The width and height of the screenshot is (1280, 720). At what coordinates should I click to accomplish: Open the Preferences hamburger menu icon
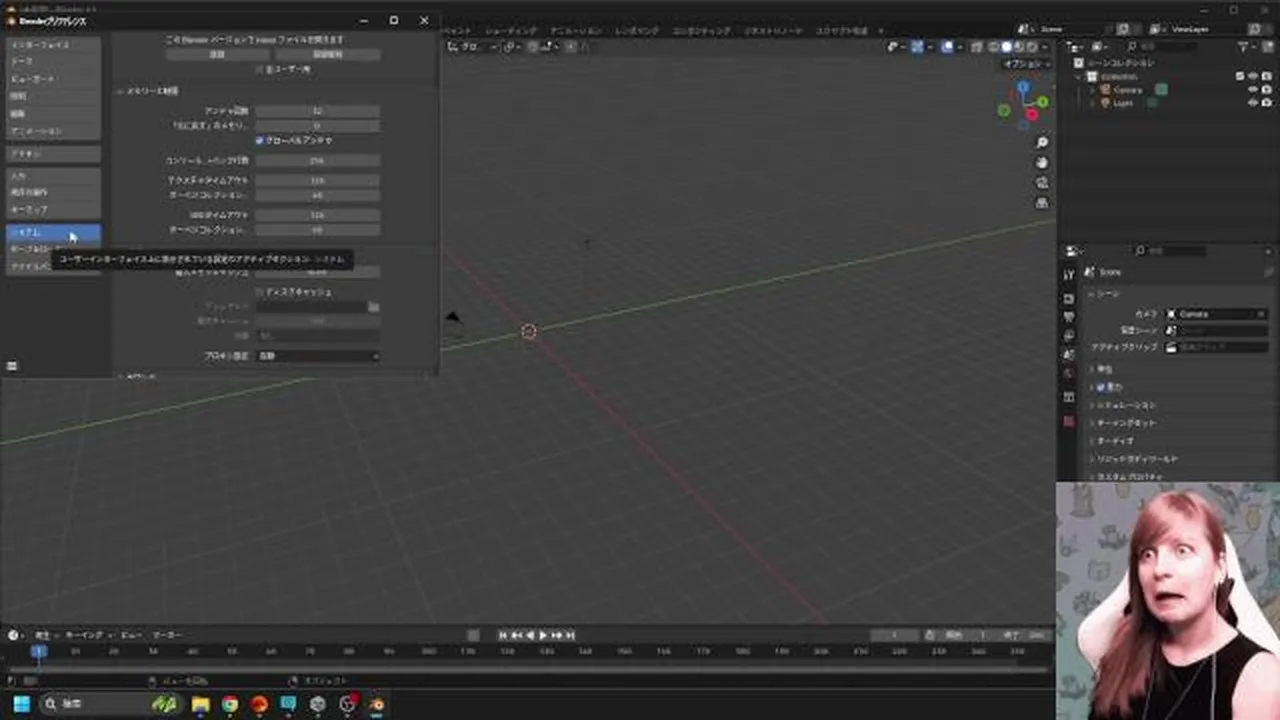12,366
